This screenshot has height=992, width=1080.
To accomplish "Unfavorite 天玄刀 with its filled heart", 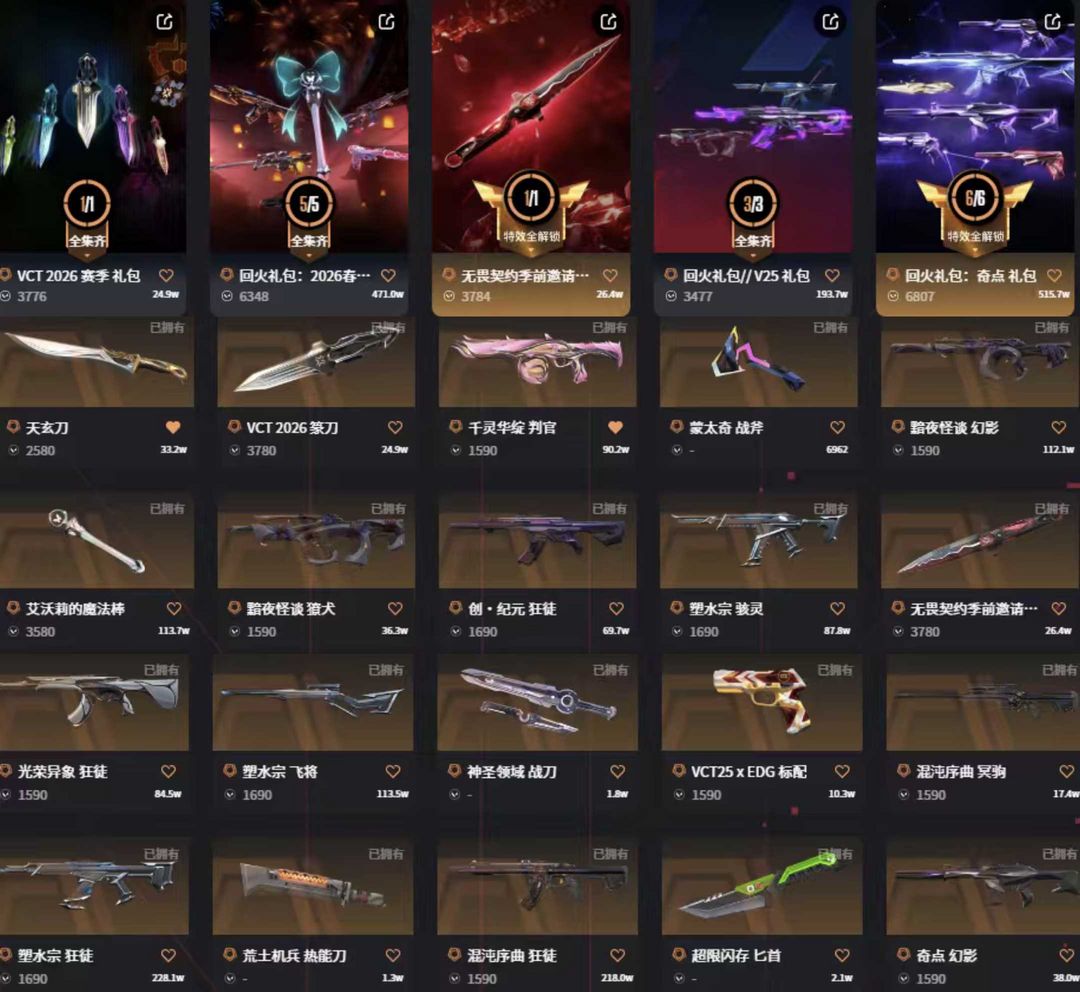I will click(173, 428).
